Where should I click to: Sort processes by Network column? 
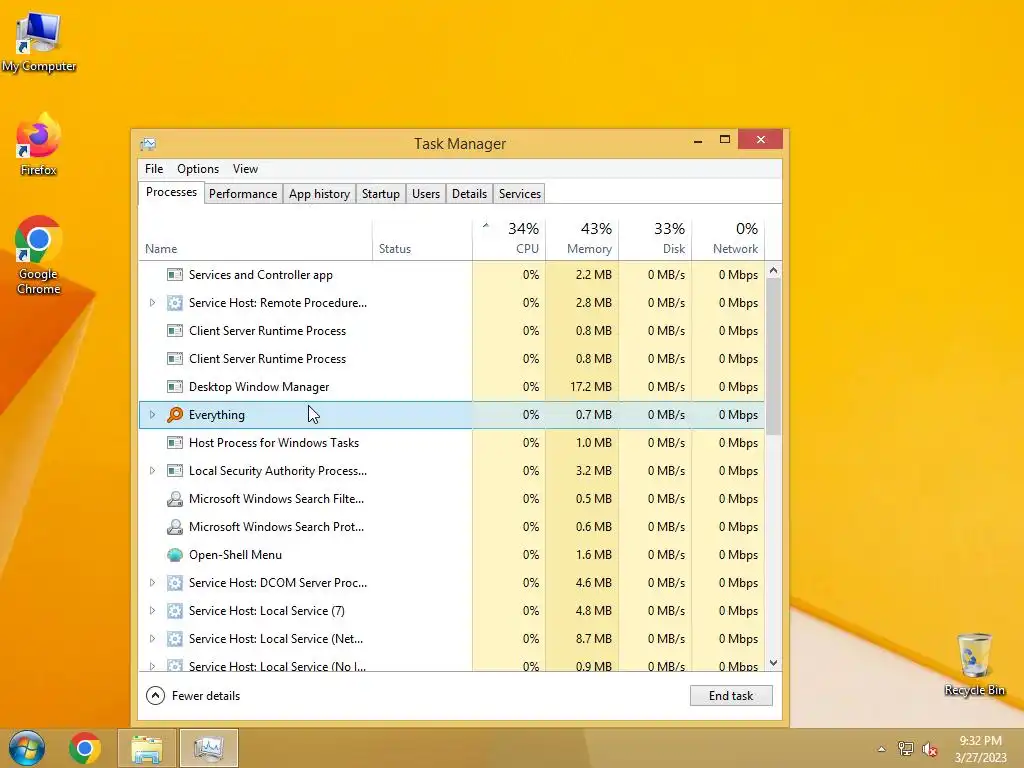pyautogui.click(x=728, y=239)
